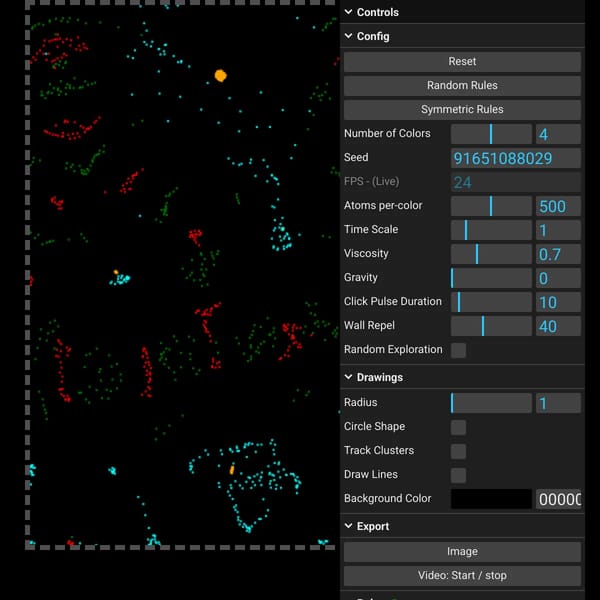Open the Background Color swatch
The width and height of the screenshot is (600, 600).
coord(491,499)
